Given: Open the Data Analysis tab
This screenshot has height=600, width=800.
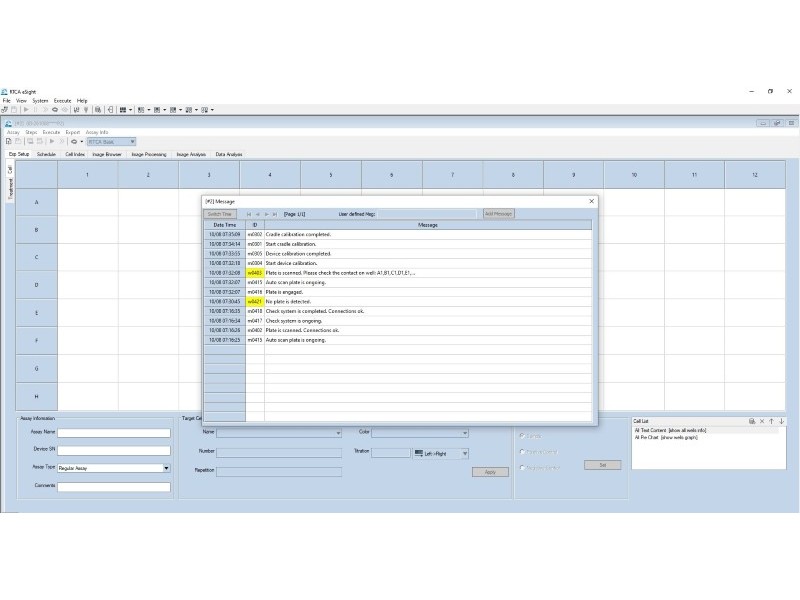Looking at the screenshot, I should [x=229, y=154].
